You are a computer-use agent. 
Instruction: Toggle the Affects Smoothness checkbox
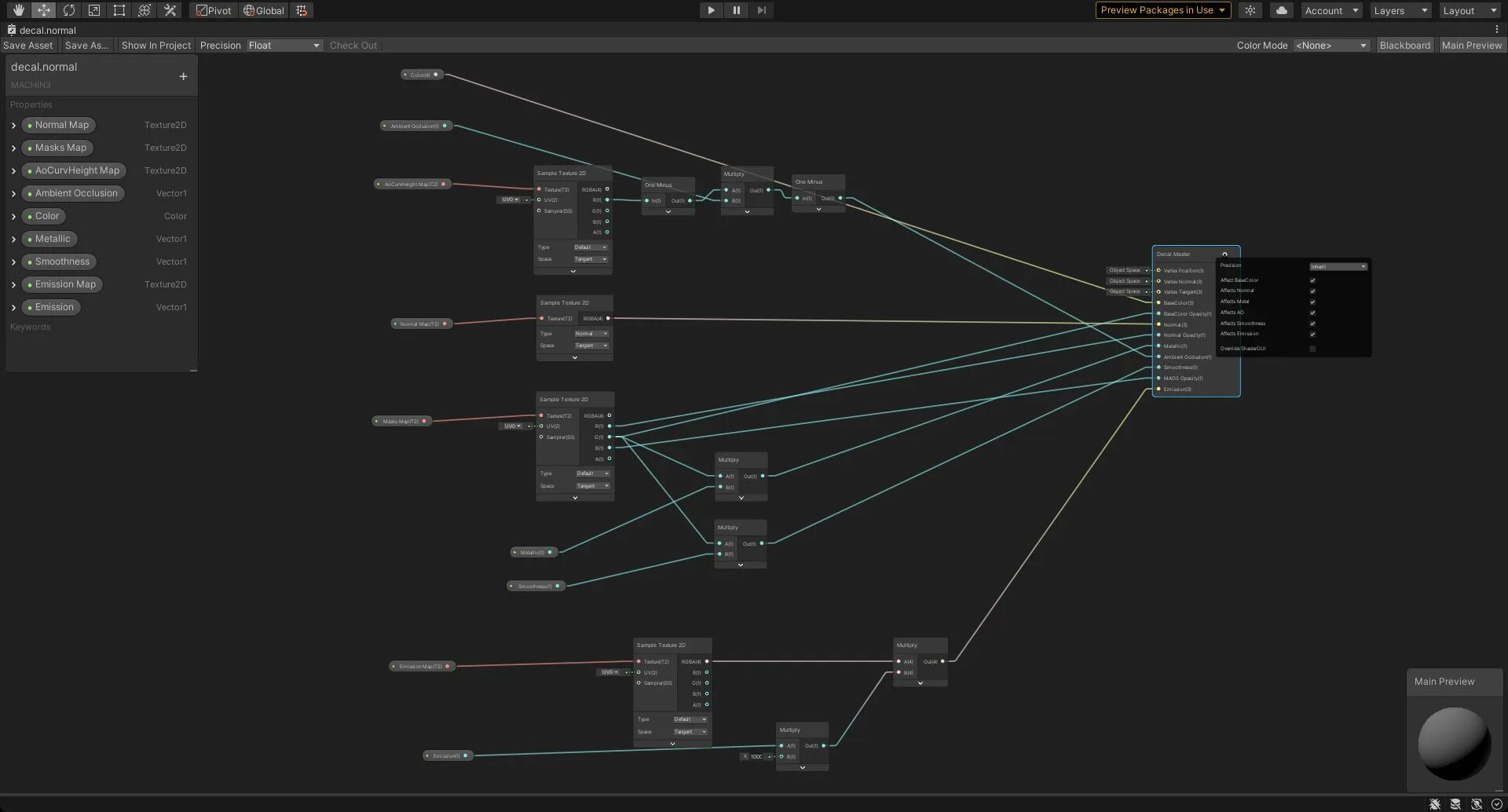pyautogui.click(x=1312, y=324)
